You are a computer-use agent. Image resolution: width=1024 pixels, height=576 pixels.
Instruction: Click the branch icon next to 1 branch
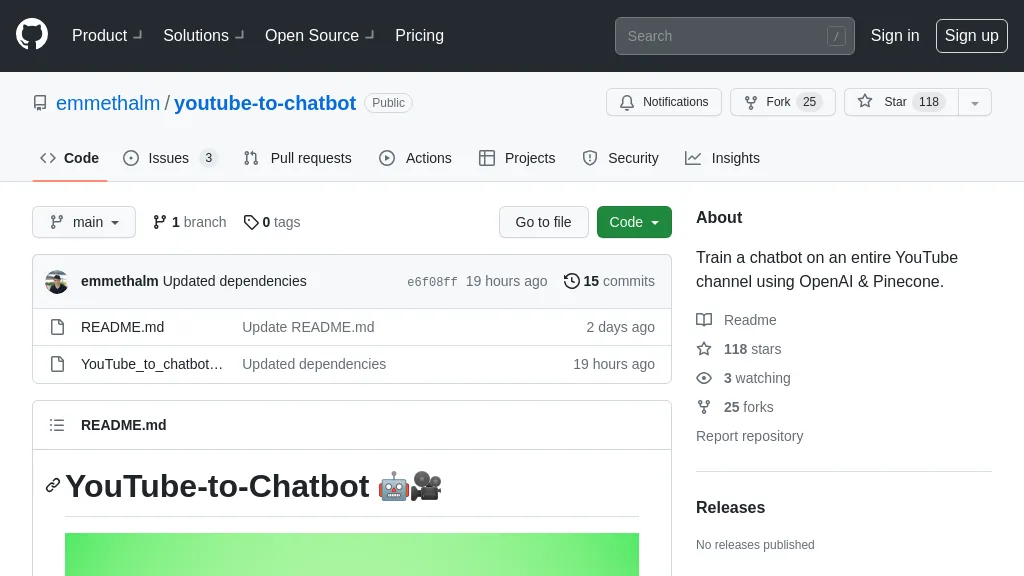160,222
